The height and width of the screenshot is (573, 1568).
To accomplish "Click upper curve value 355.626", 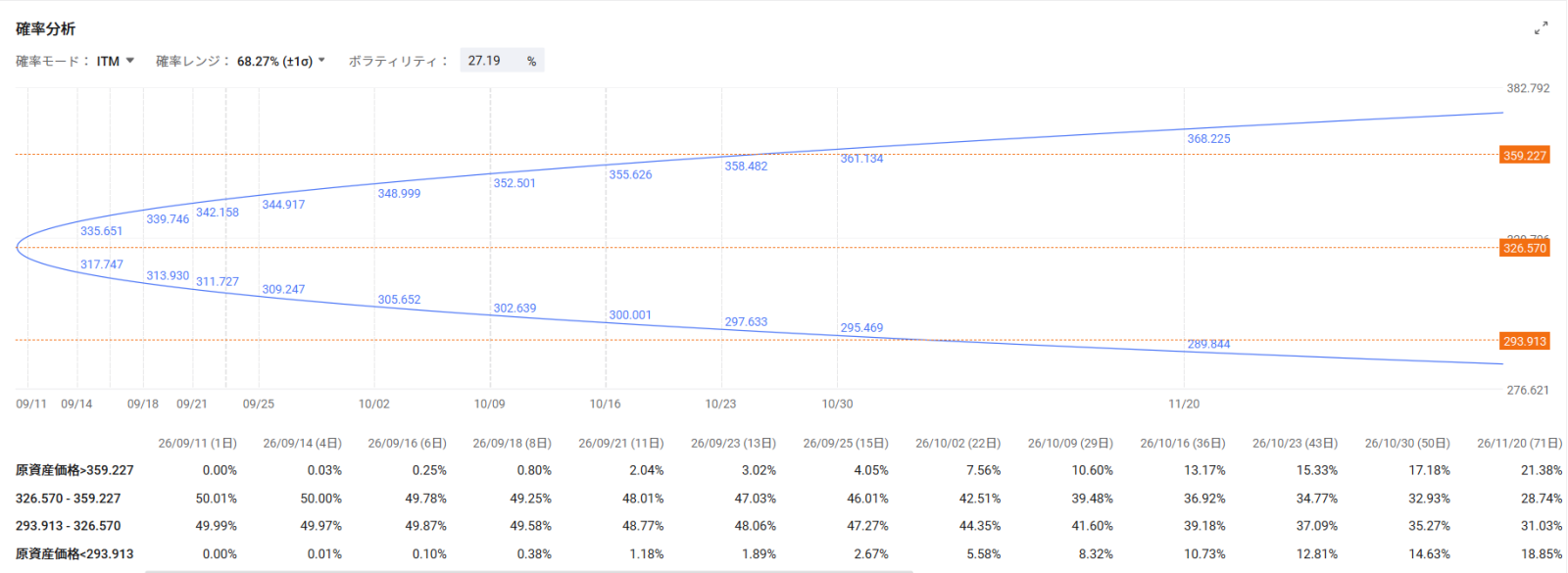I will [630, 174].
